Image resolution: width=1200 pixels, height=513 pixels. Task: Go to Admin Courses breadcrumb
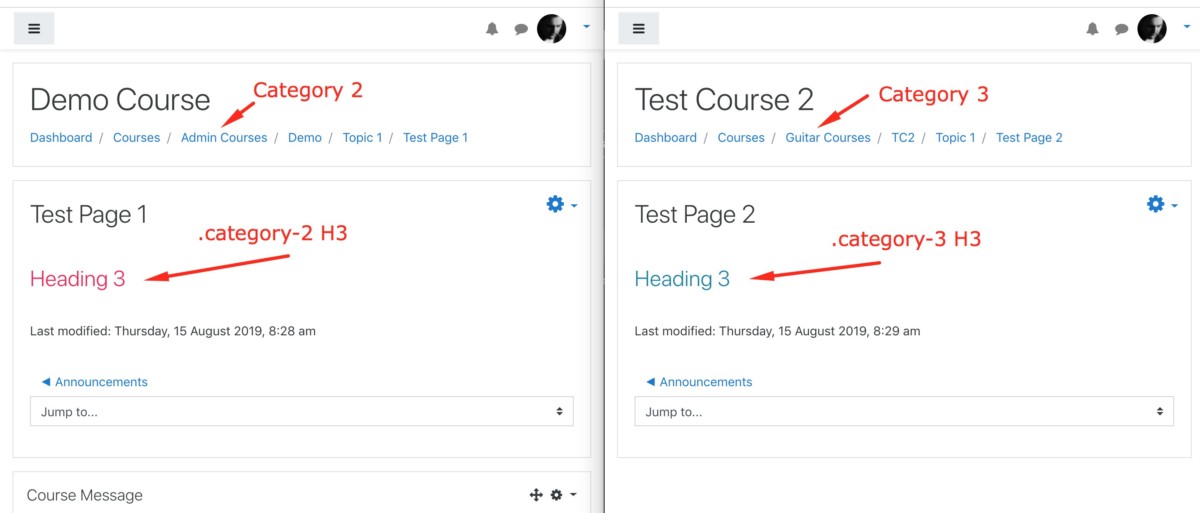tap(224, 138)
